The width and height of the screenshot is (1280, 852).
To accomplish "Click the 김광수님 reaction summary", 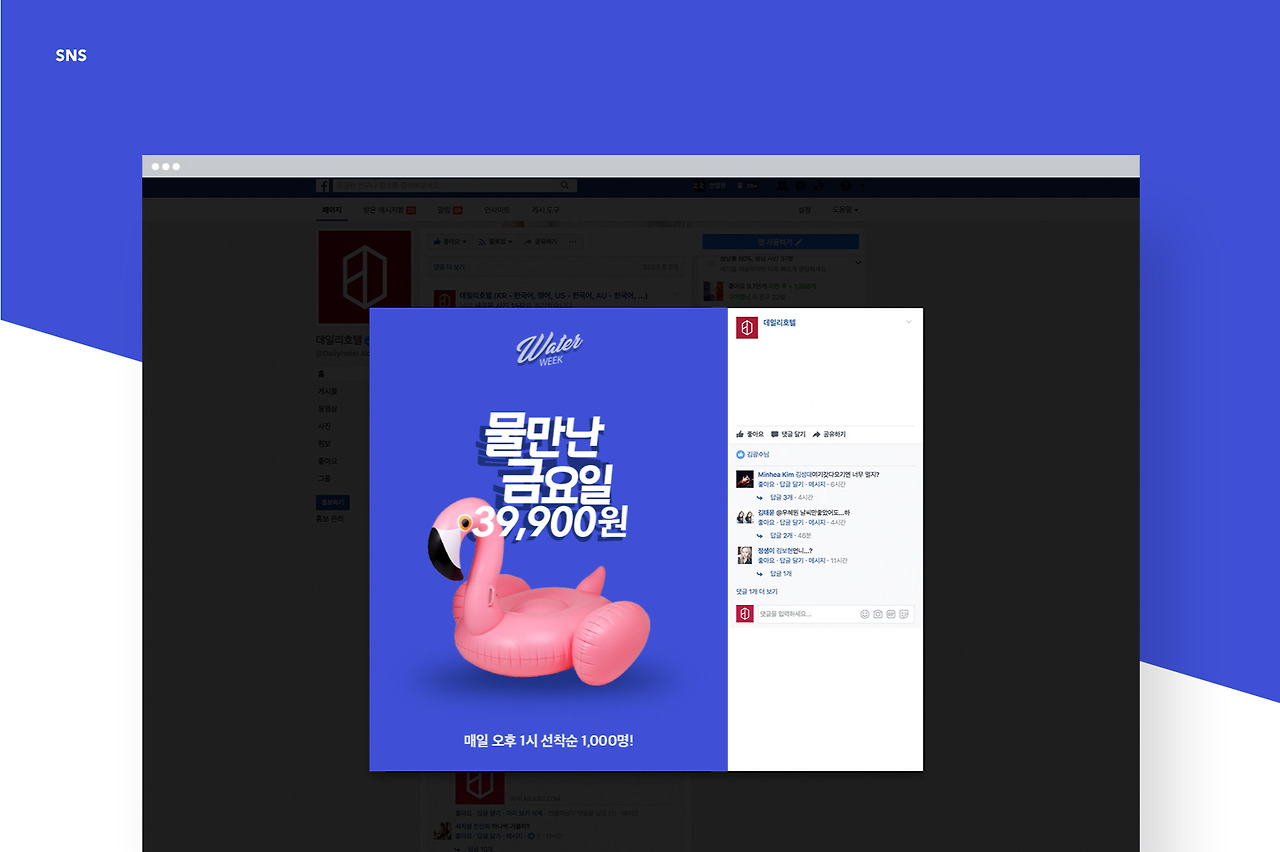I will pyautogui.click(x=753, y=454).
